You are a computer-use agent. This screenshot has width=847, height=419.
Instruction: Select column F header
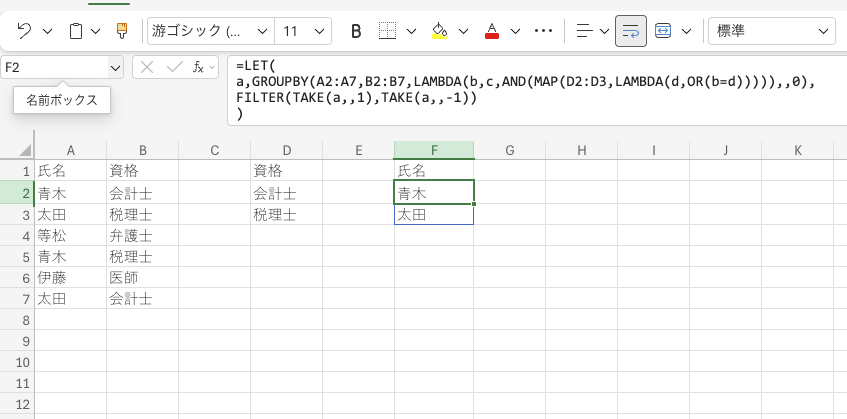pos(434,151)
